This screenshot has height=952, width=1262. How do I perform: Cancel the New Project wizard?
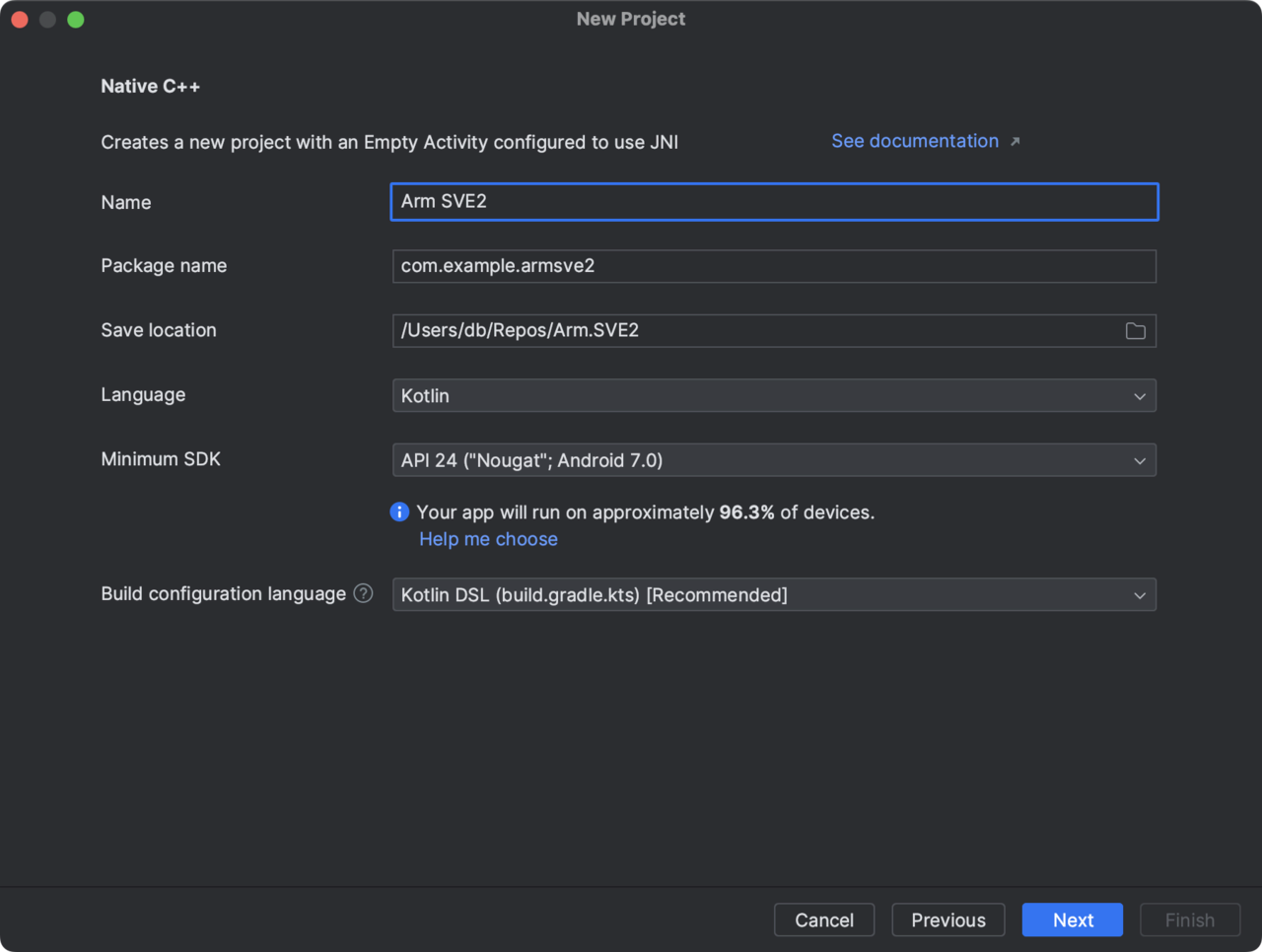pyautogui.click(x=823, y=919)
